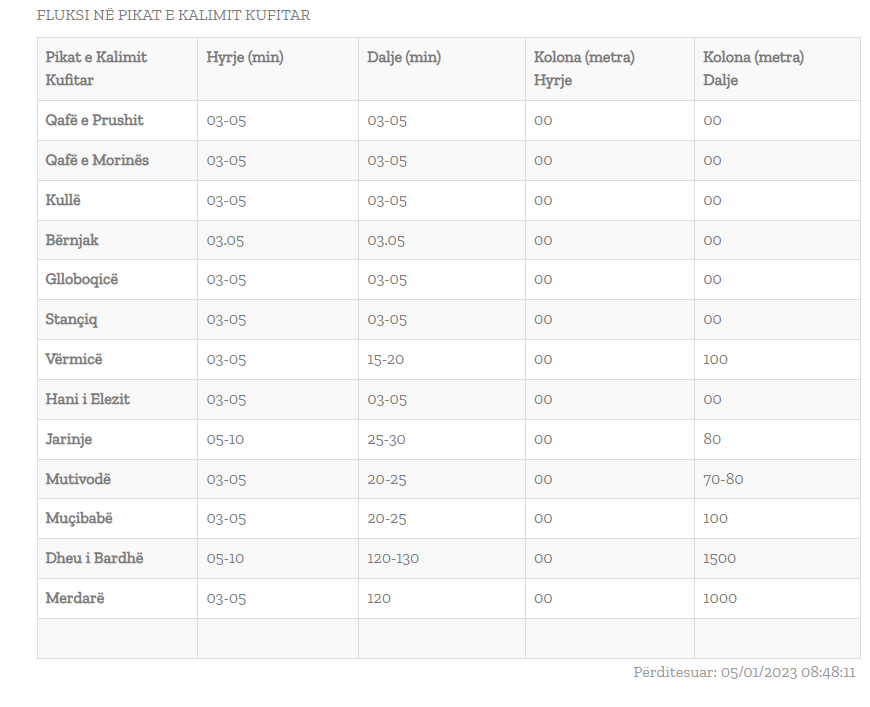
Task: Select the Bërnjak border crossing cell
Action: 72,240
